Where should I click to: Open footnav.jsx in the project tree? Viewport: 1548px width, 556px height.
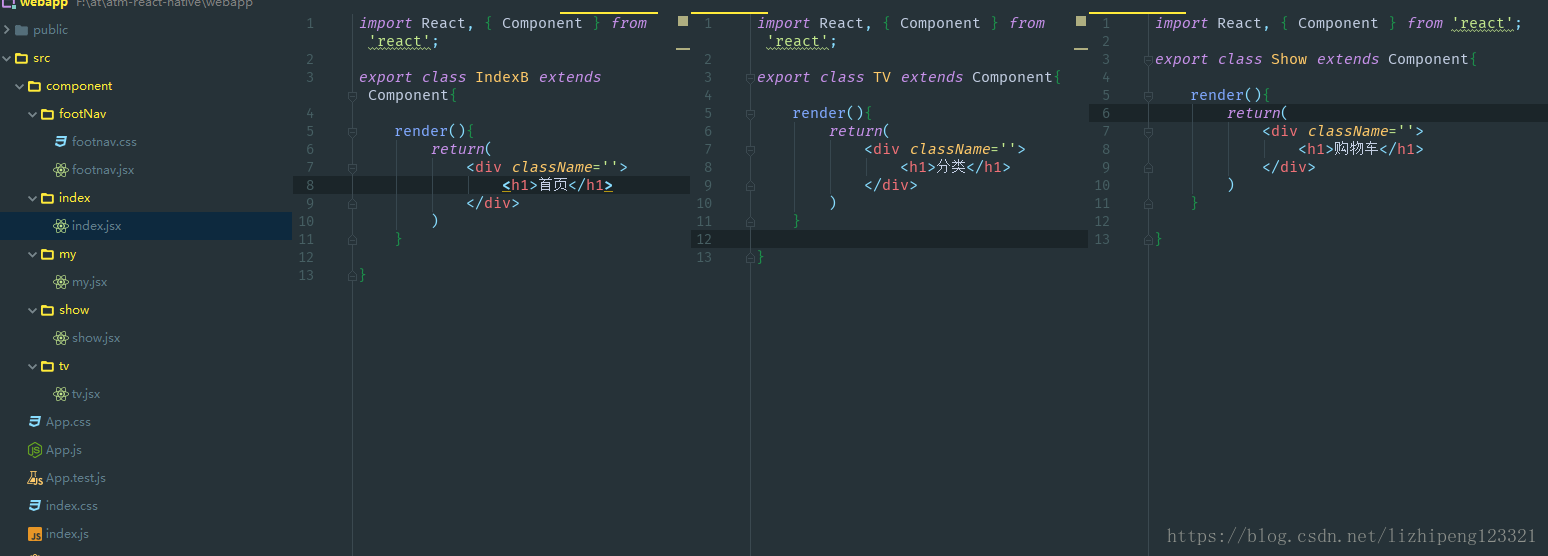click(103, 170)
